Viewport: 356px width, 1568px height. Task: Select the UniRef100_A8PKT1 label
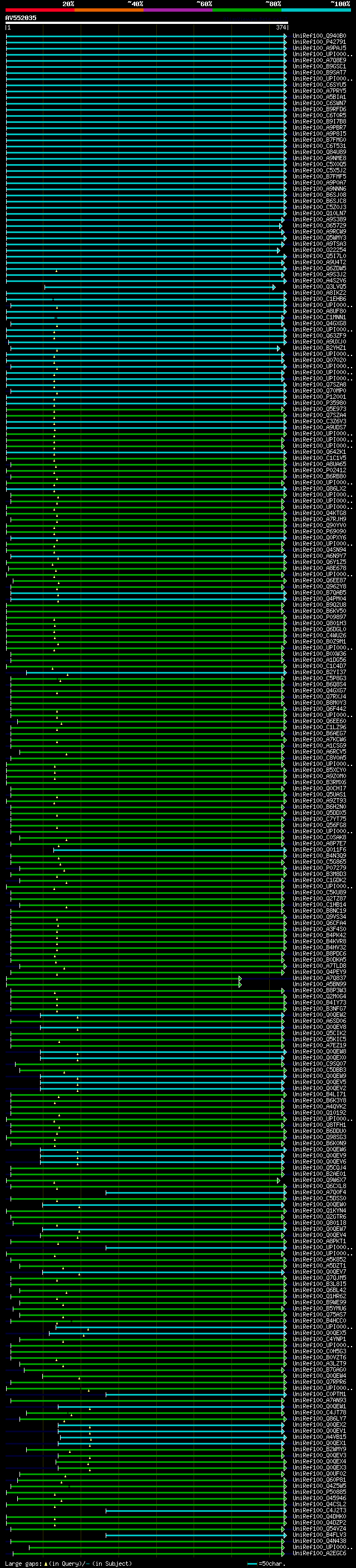(319, 1240)
